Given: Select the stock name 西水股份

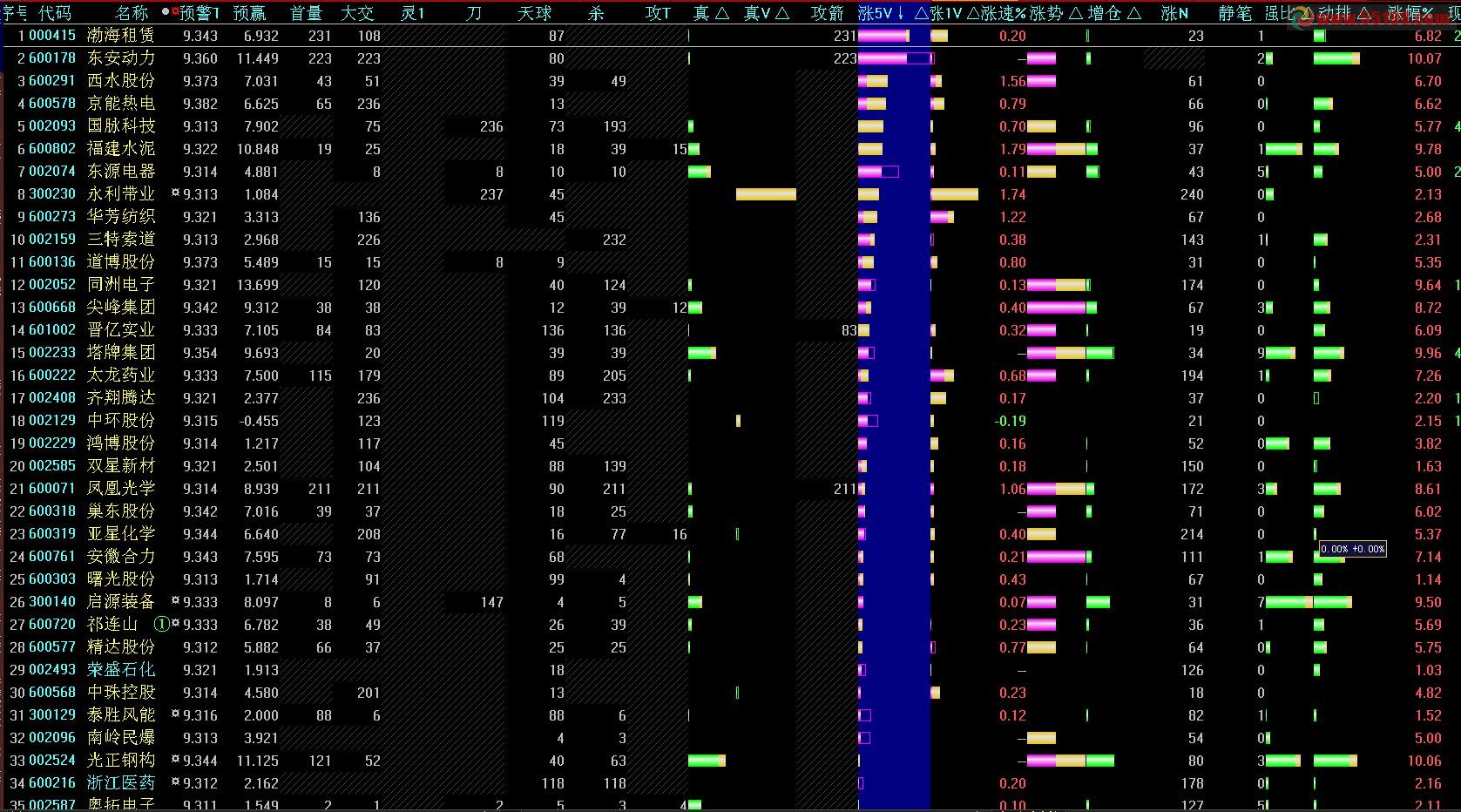Looking at the screenshot, I should point(121,81).
